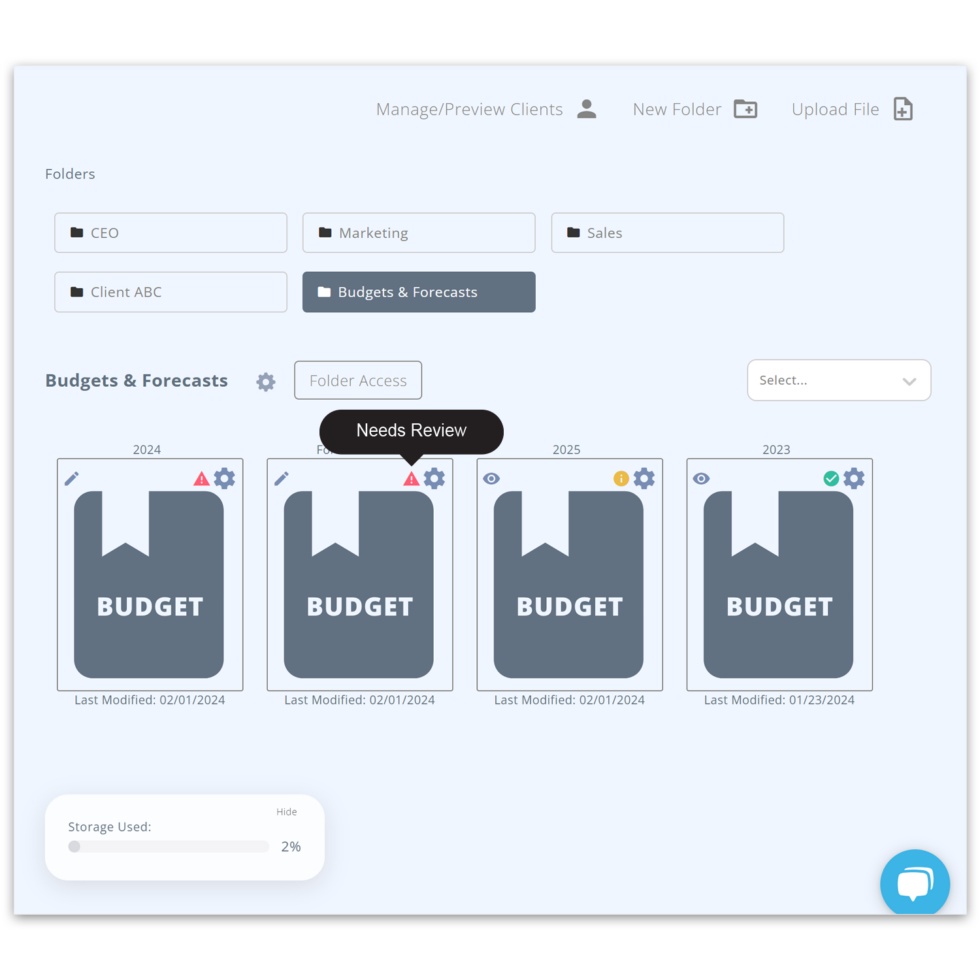
Task: Preview the 2023 budget using the eye icon
Action: point(701,479)
